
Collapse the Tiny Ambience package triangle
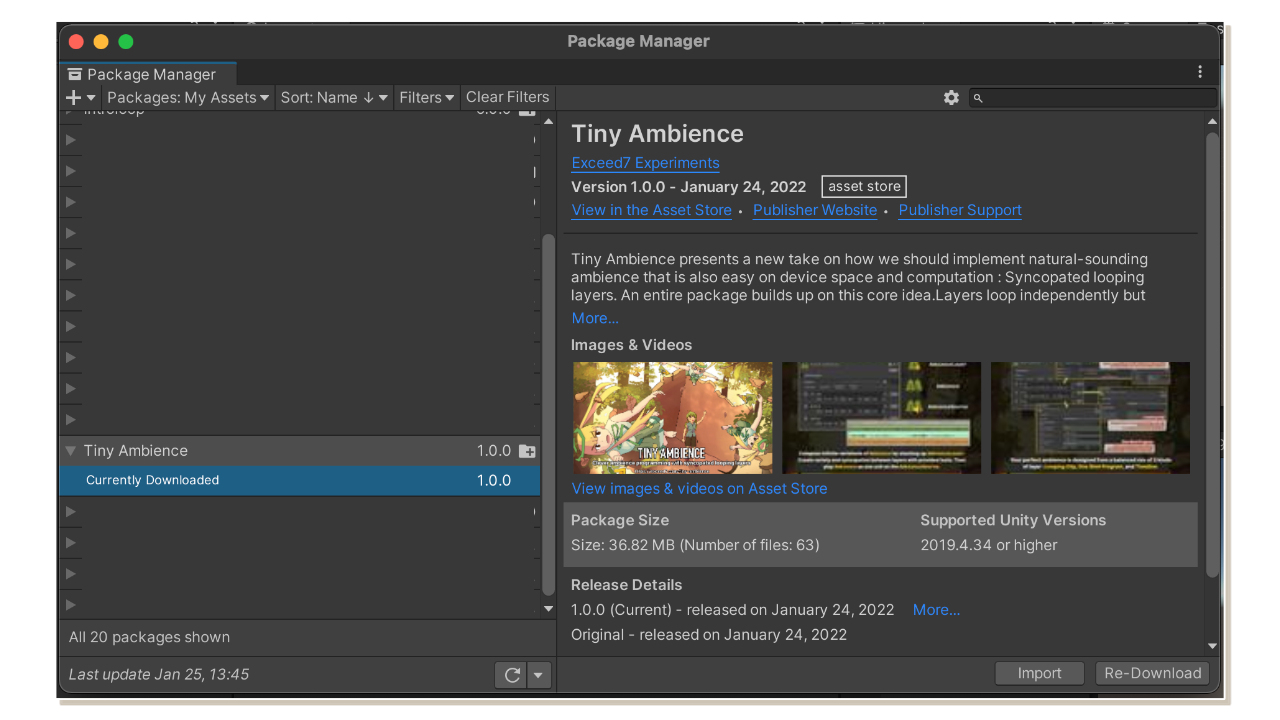[70, 451]
